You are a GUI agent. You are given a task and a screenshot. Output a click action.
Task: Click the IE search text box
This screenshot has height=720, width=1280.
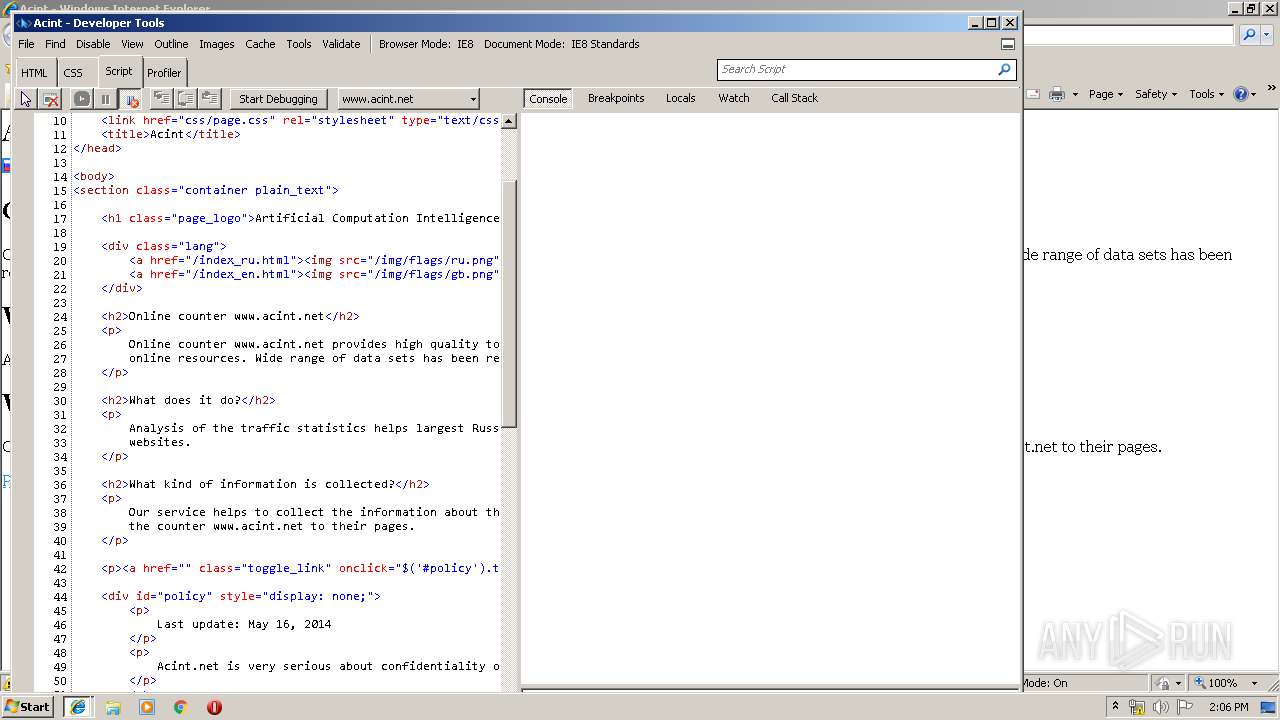(1128, 35)
